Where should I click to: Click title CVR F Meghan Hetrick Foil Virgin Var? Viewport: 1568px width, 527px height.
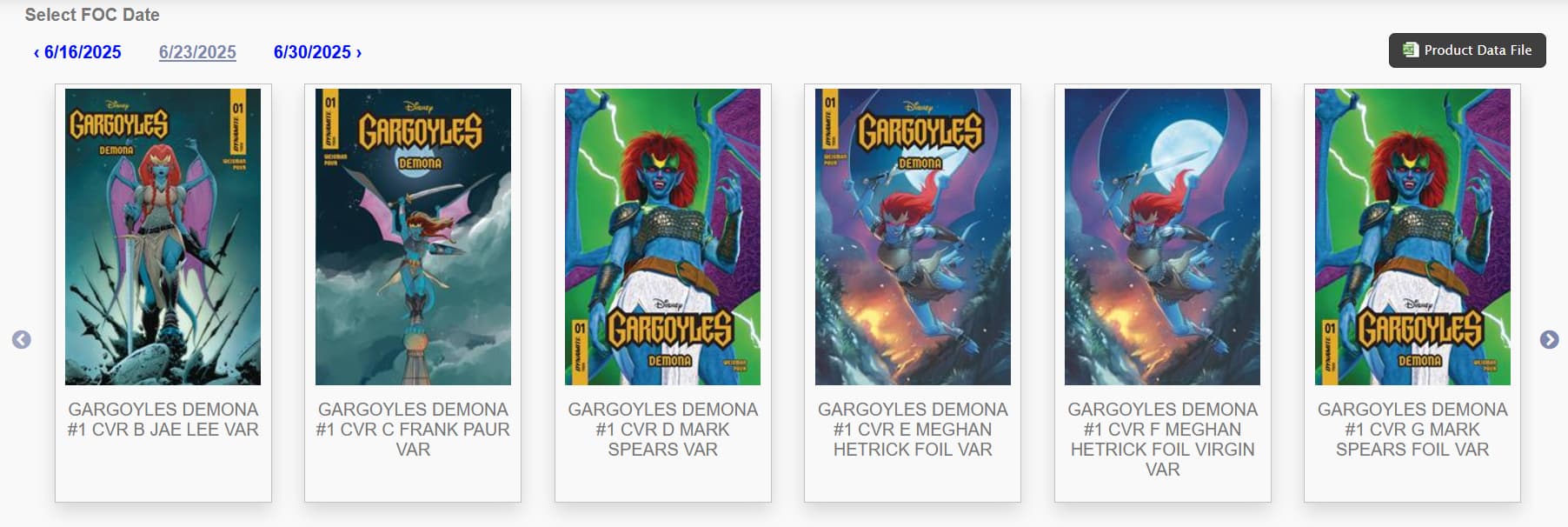tap(1163, 439)
